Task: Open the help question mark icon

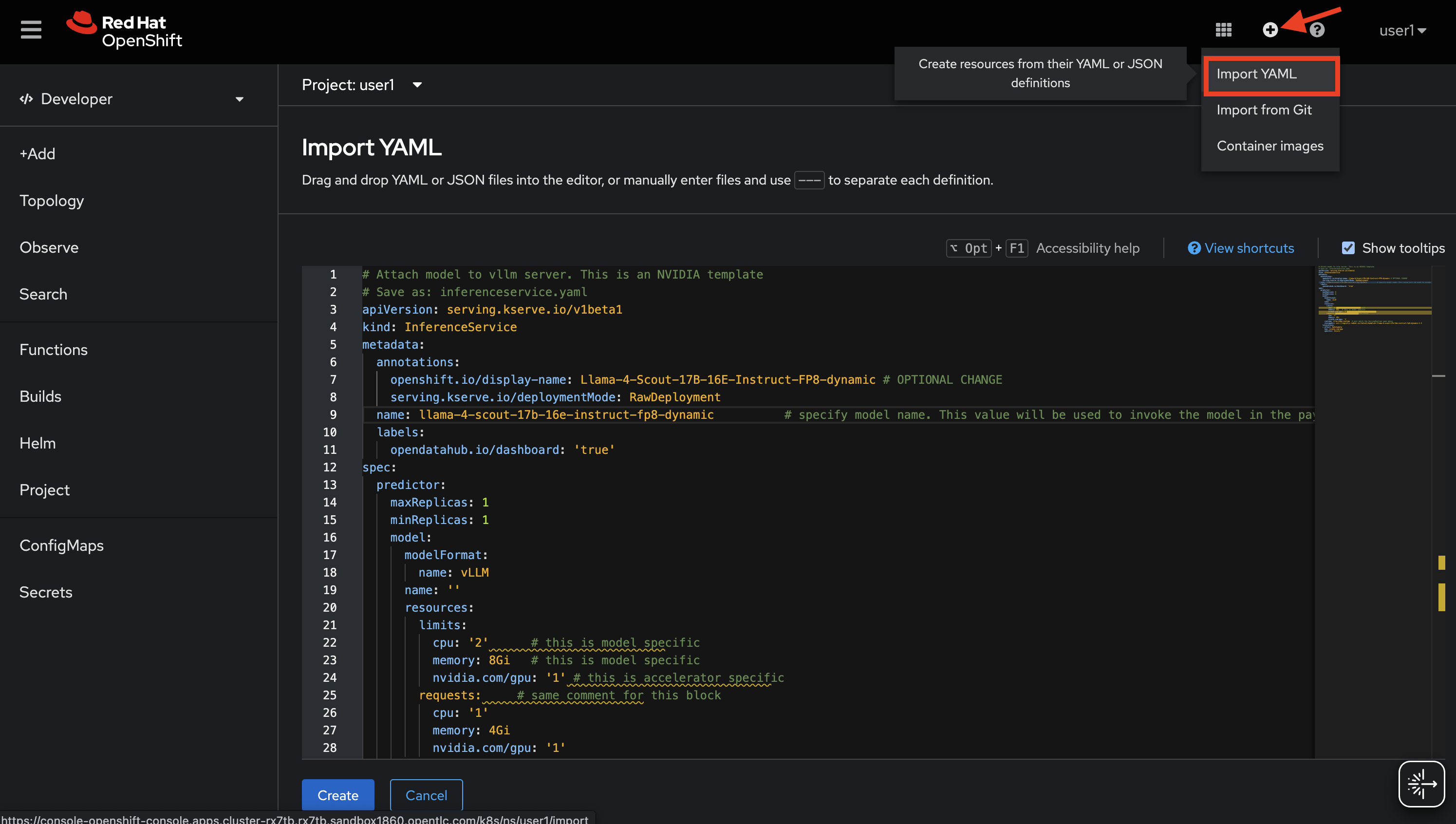Action: tap(1317, 30)
